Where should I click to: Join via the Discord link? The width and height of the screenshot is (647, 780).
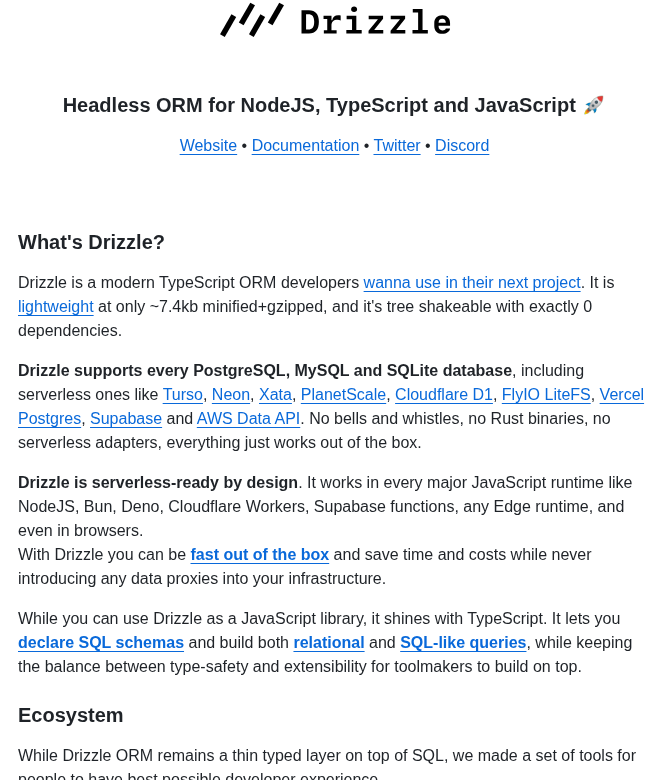[462, 146]
